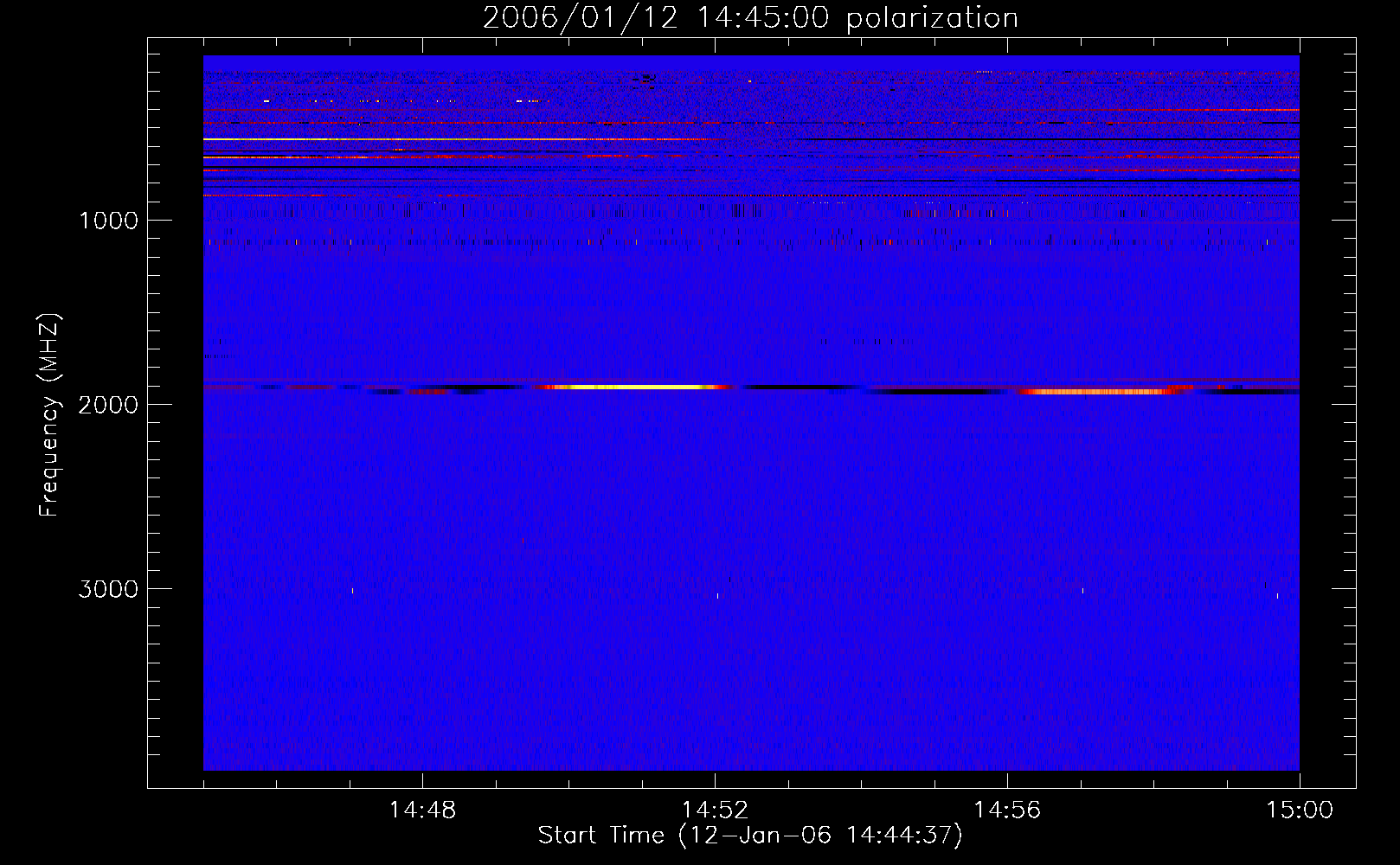This screenshot has width=1400, height=865.
Task: Click the plot title "2006/01/12 14:45:00 polarization"
Action: point(750,18)
